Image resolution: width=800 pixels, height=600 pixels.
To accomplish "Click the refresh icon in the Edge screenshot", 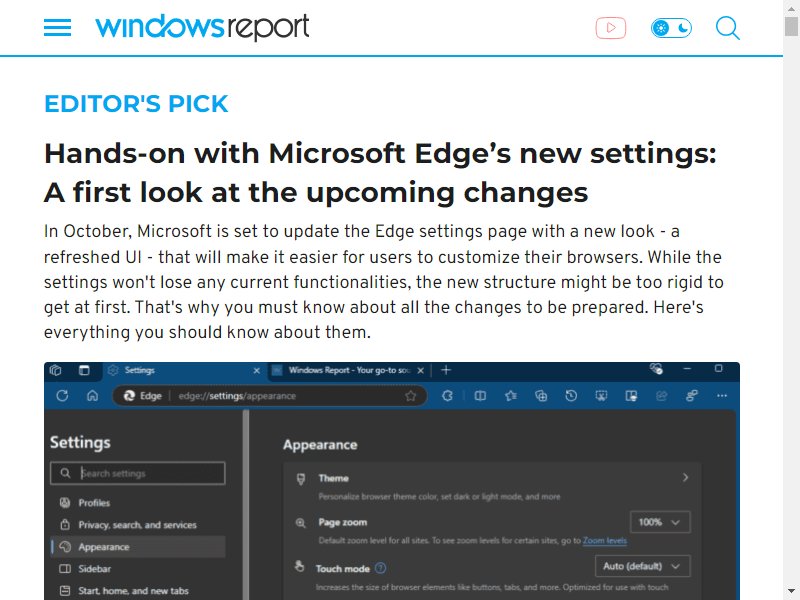I will [x=62, y=395].
